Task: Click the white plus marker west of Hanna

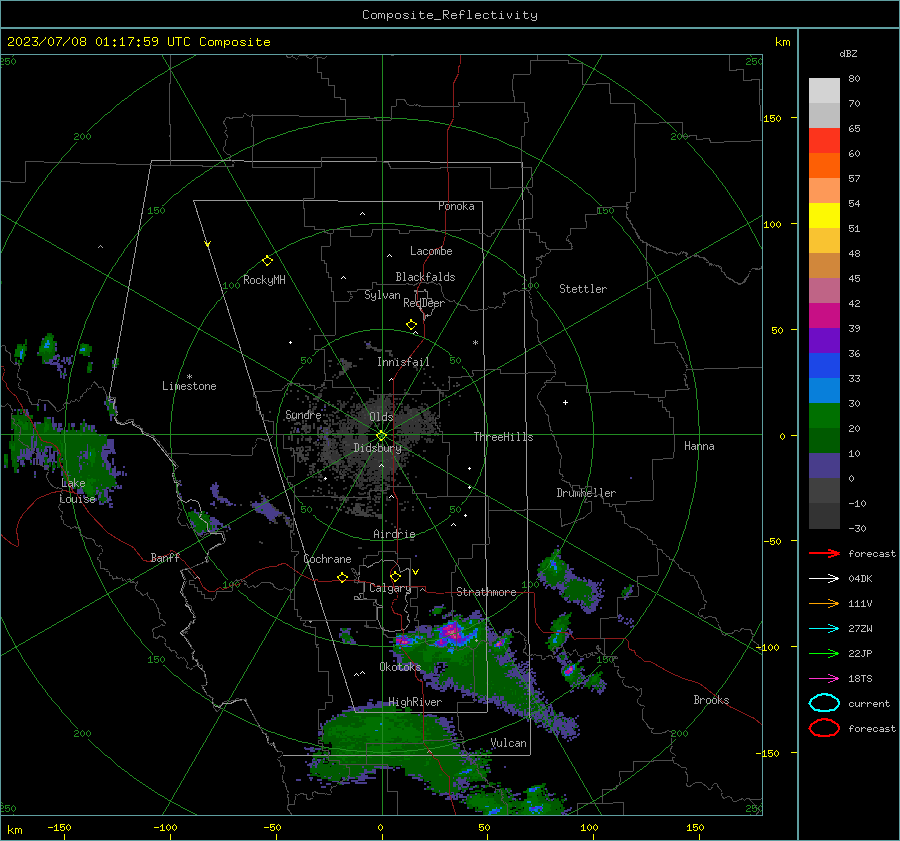Action: [x=565, y=402]
